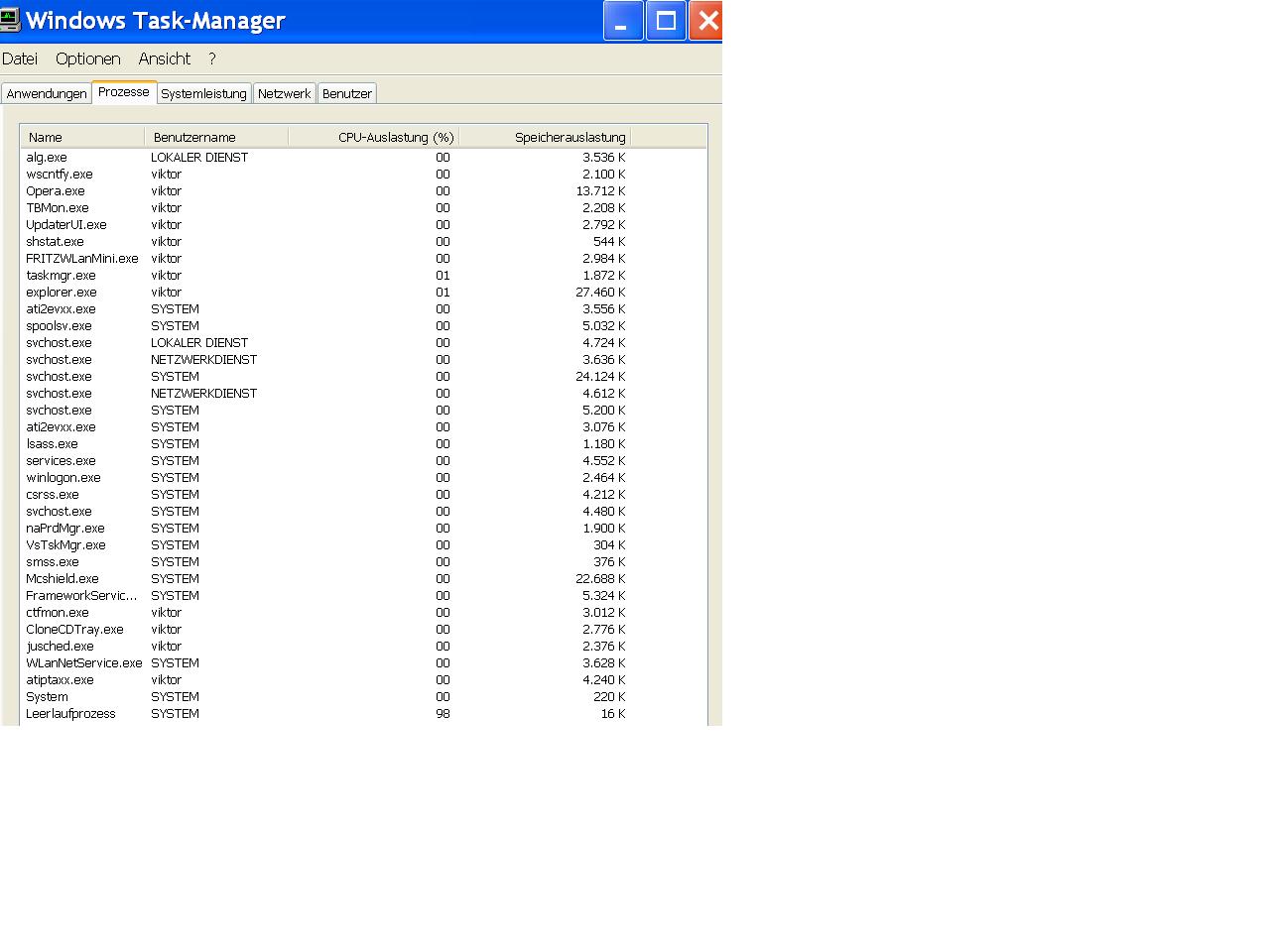The height and width of the screenshot is (952, 1270).
Task: Click the 13.712 K memory value
Action: [600, 191]
